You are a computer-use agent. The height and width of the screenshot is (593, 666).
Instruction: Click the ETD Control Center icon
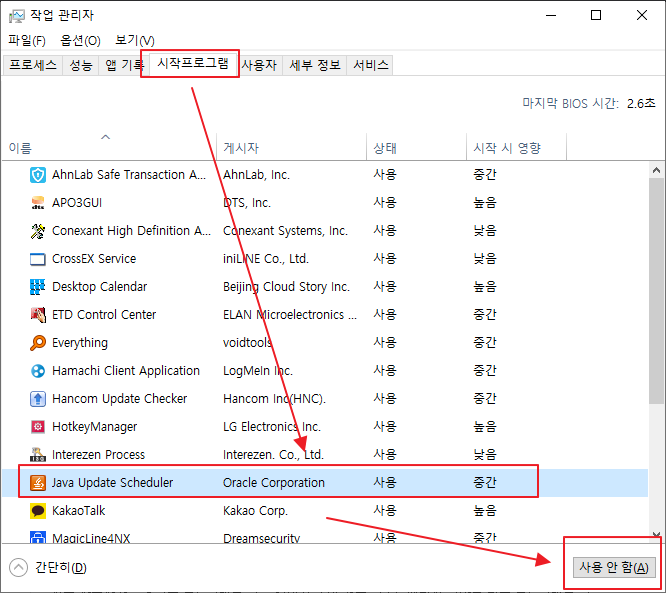pyautogui.click(x=38, y=315)
